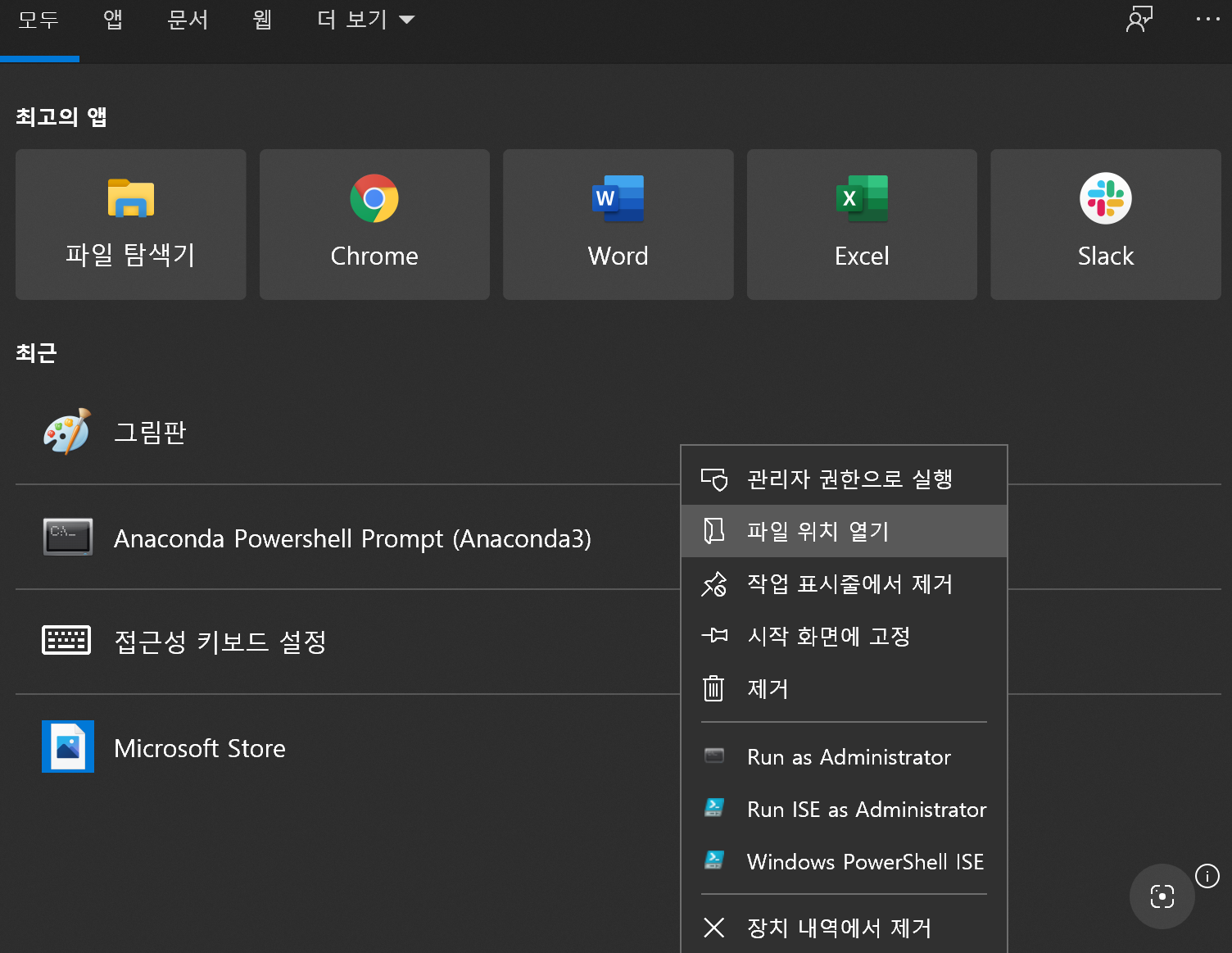
Task: Click 시작 화면에 고정 option
Action: (x=827, y=636)
